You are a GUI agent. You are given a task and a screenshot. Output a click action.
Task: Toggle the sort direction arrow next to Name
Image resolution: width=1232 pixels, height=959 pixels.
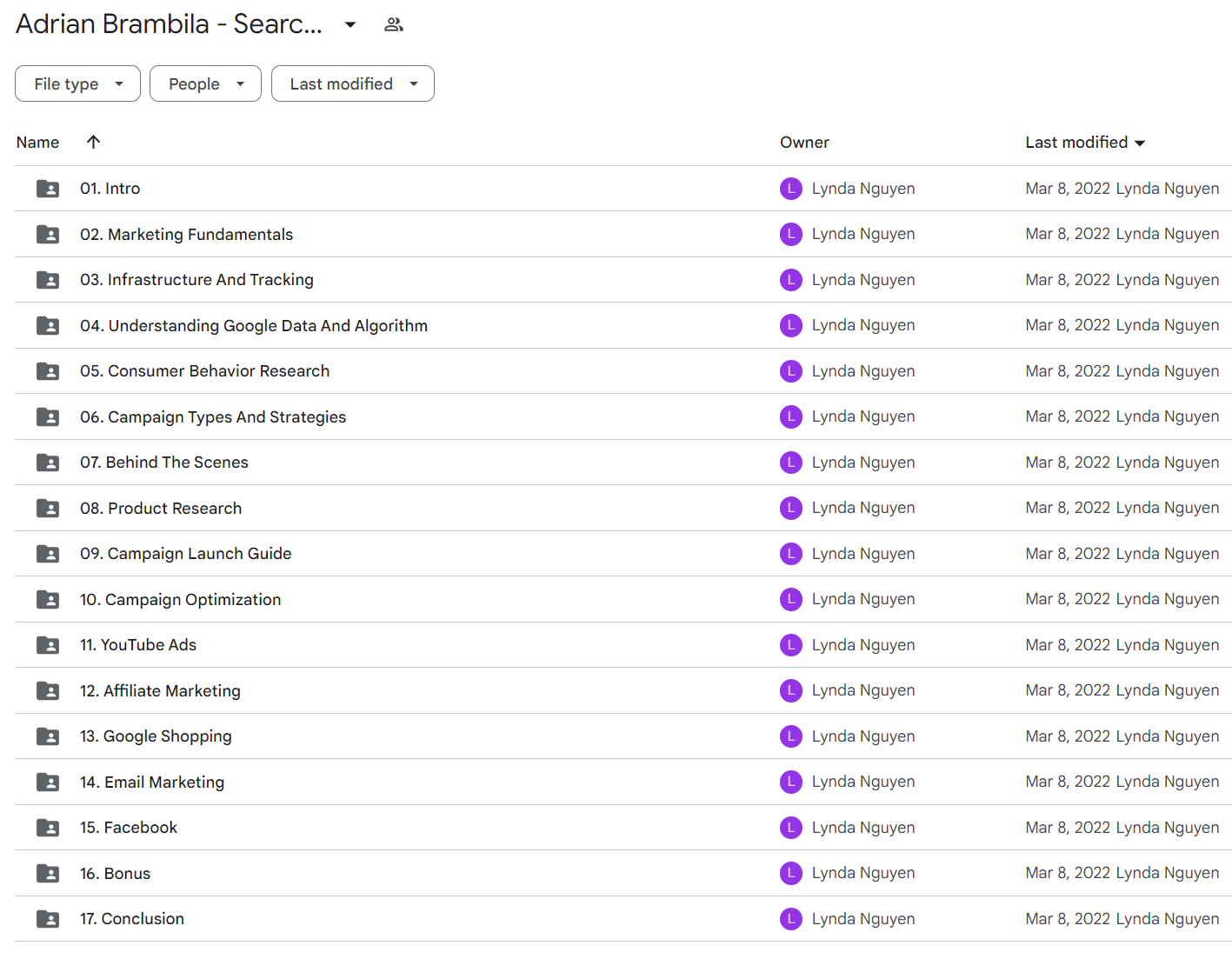pyautogui.click(x=93, y=142)
